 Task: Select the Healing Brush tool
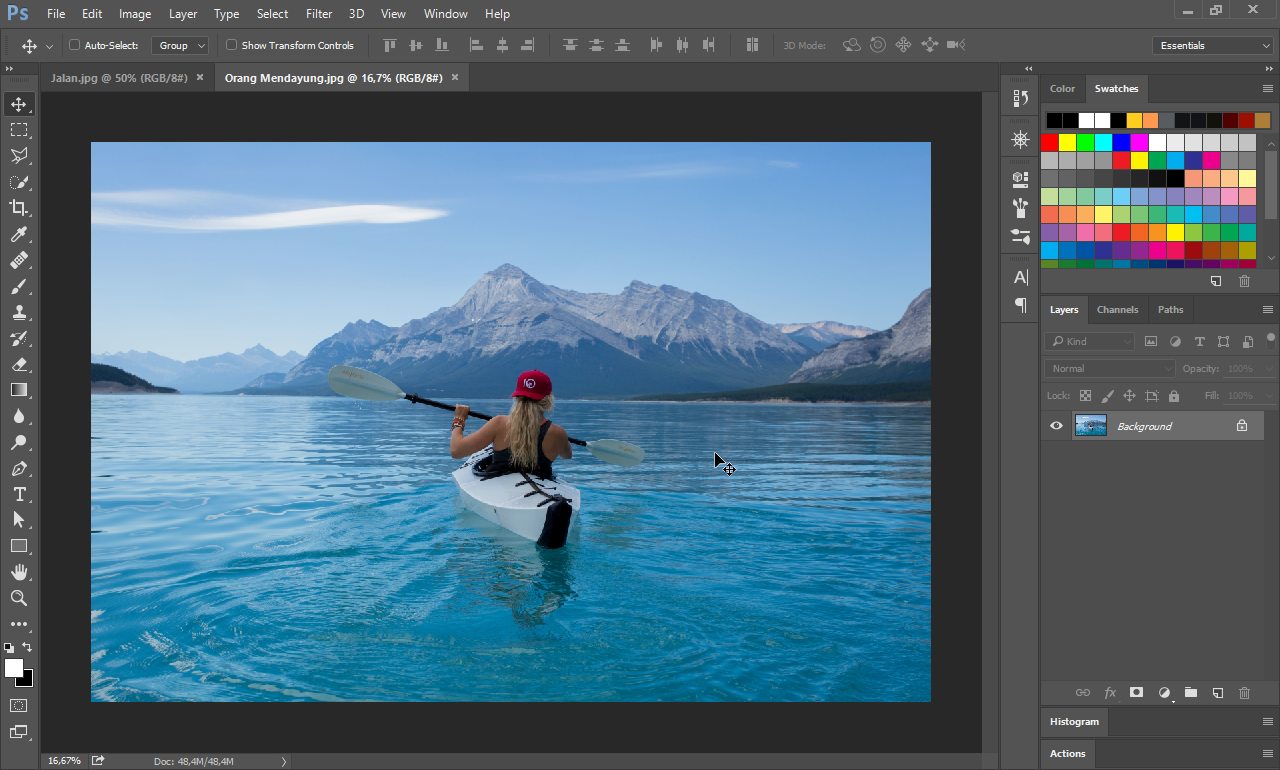coord(19,260)
